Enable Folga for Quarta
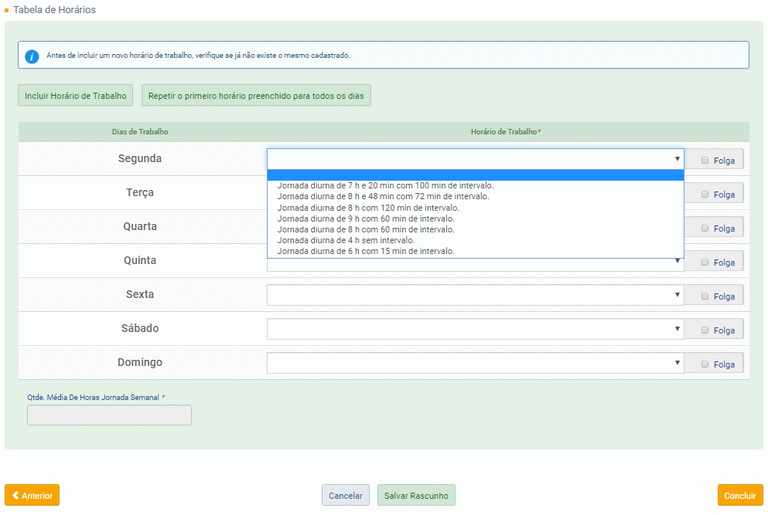The height and width of the screenshot is (515, 768). tap(705, 228)
